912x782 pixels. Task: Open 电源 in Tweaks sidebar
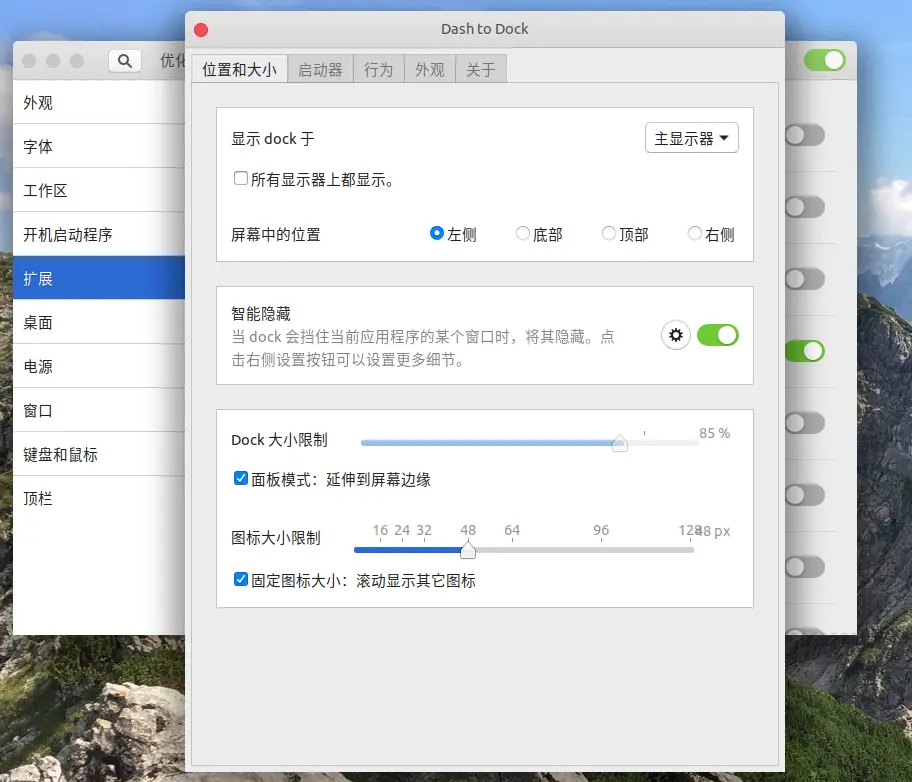tap(99, 367)
